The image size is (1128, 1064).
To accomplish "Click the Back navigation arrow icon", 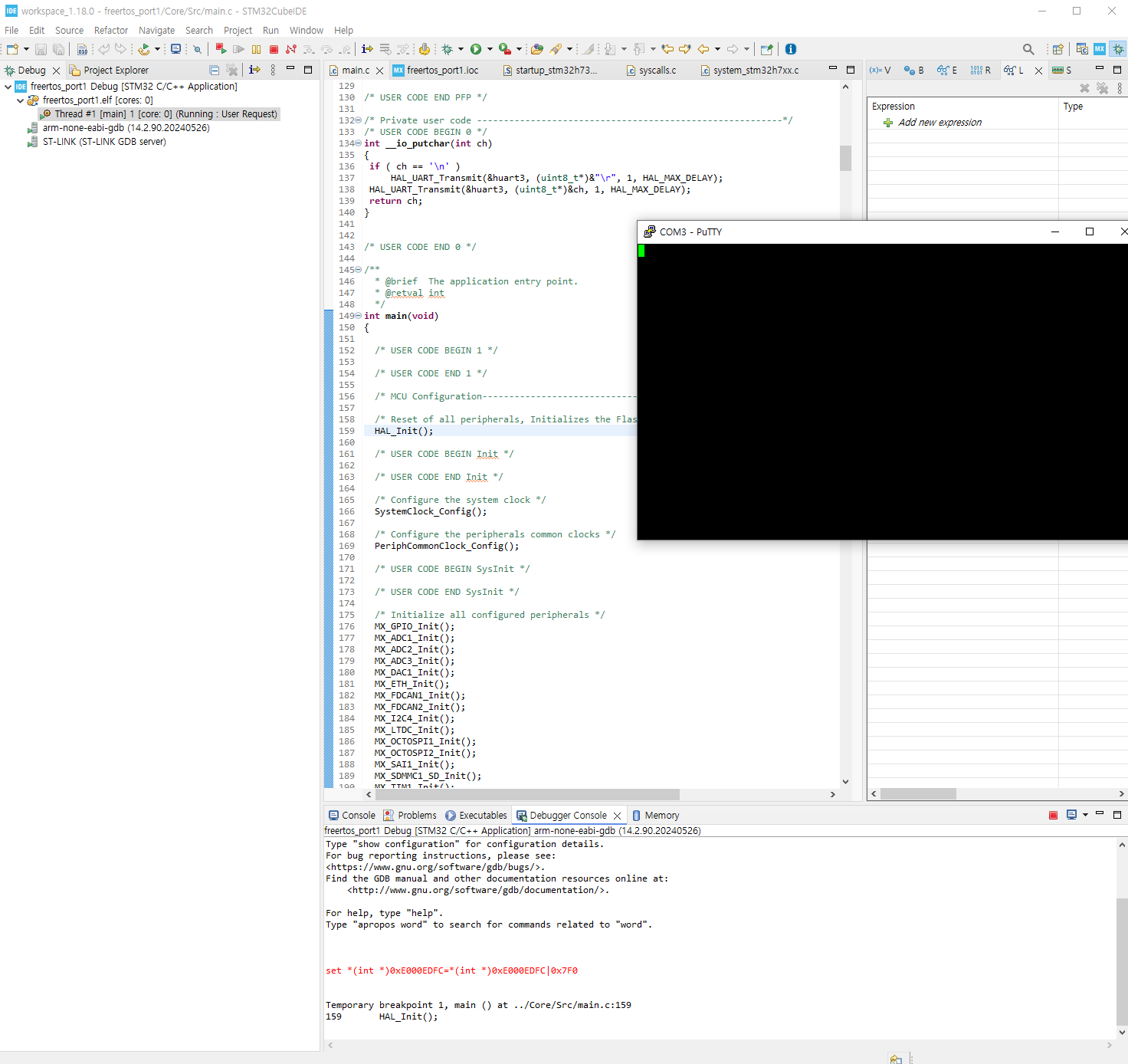I will point(703,49).
